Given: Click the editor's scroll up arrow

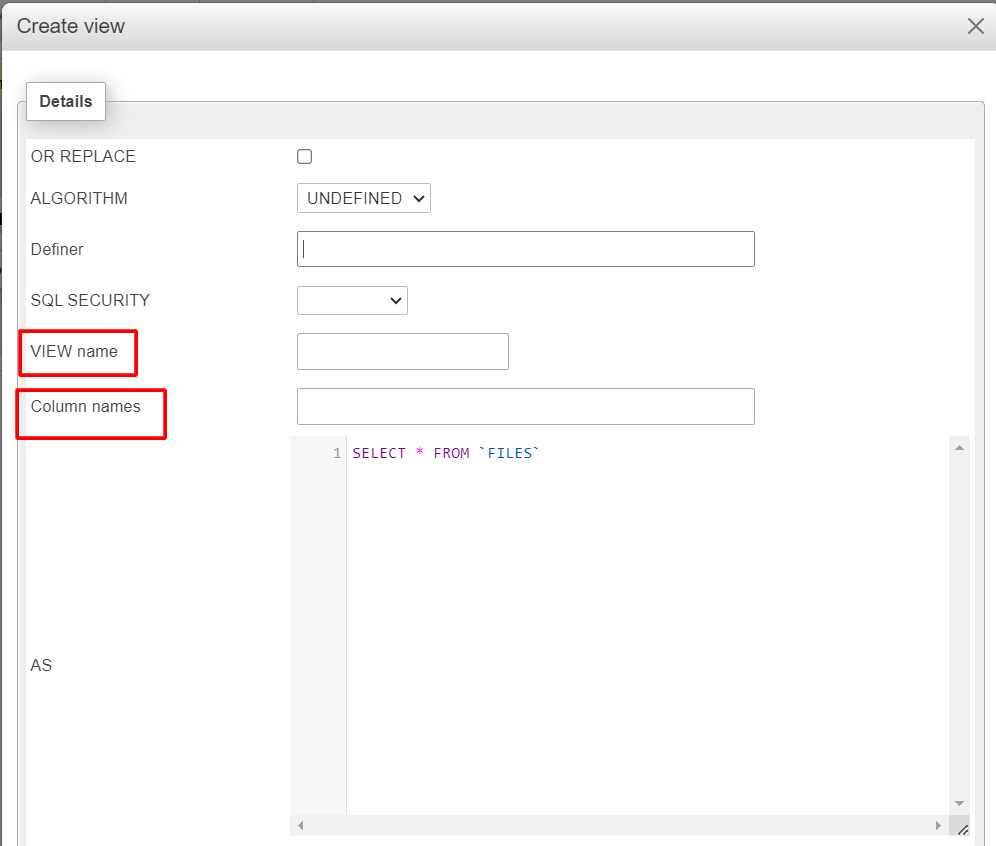Looking at the screenshot, I should [x=959, y=448].
